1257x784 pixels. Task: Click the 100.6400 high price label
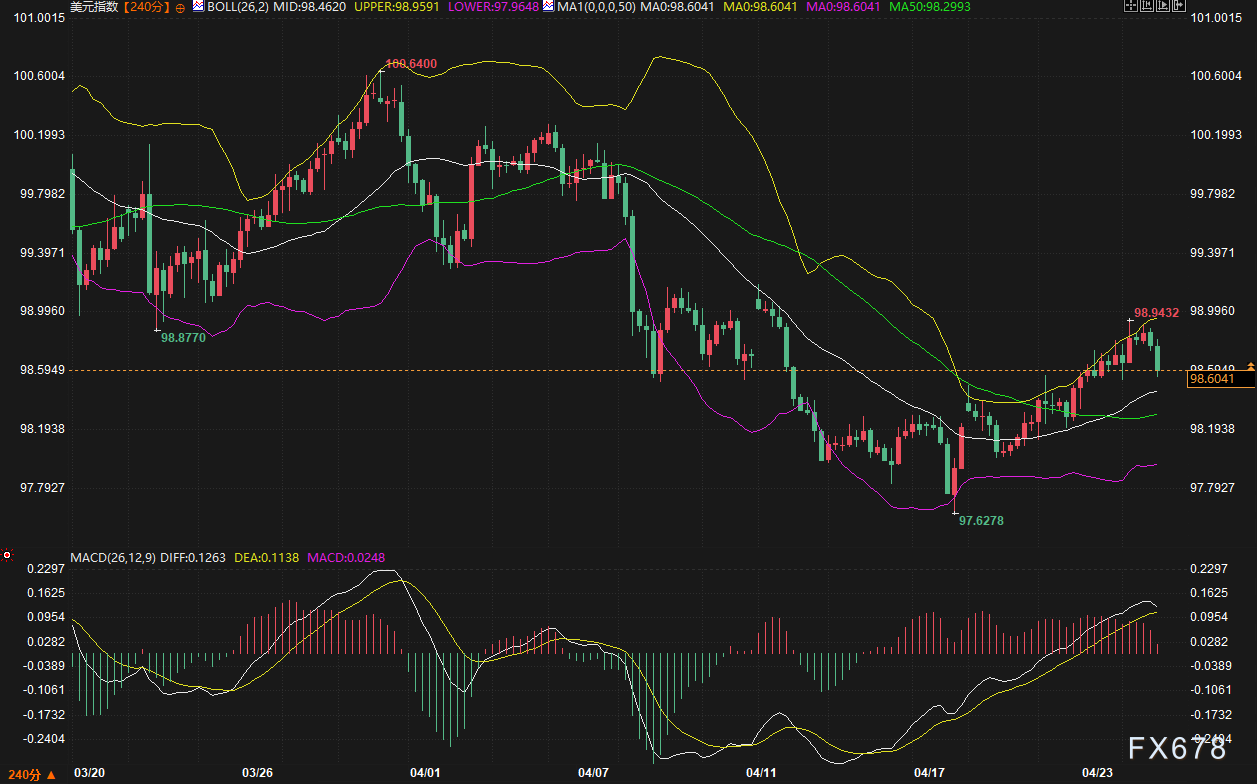410,64
